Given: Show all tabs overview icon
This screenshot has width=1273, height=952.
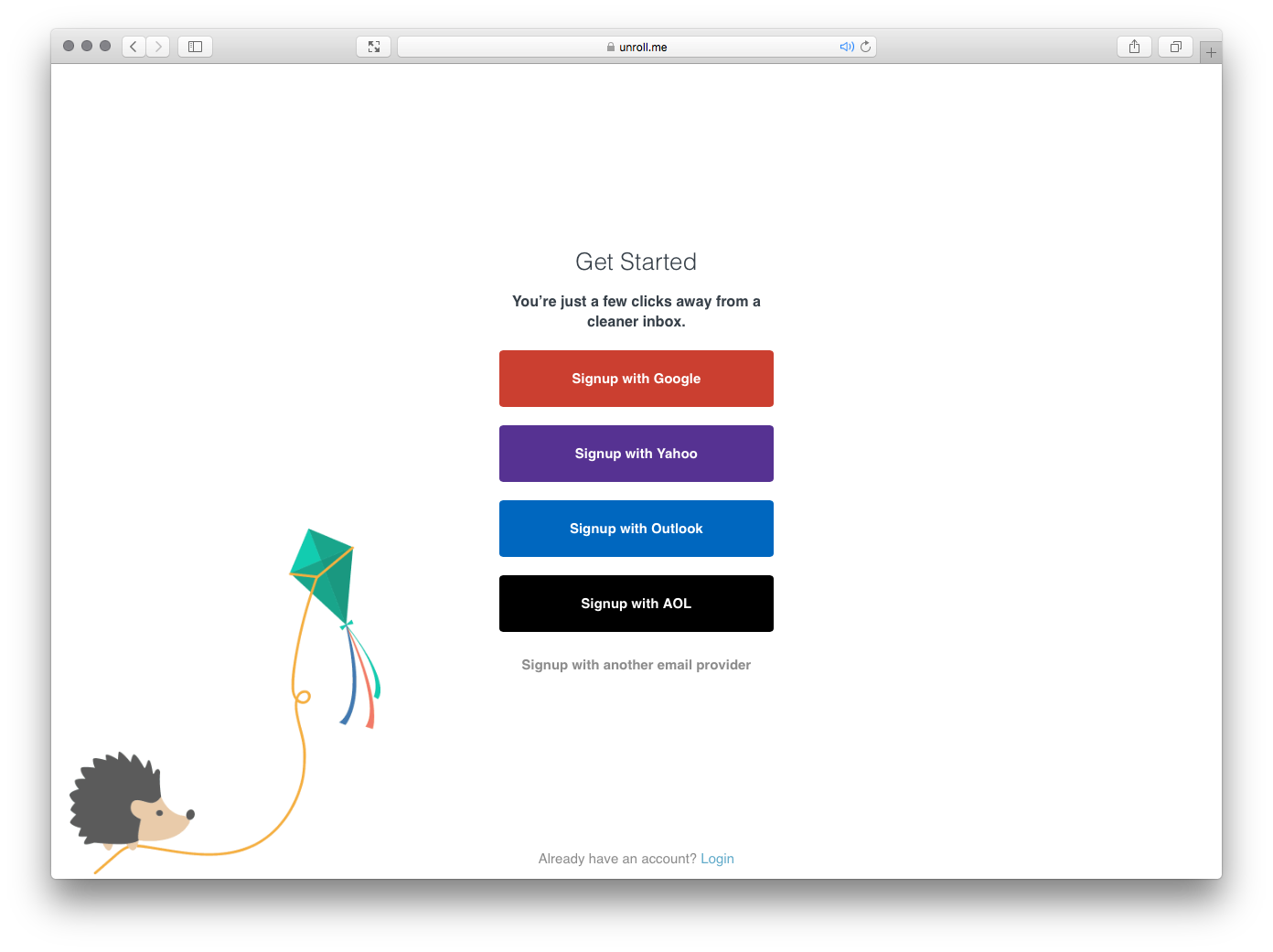Looking at the screenshot, I should 1176,47.
